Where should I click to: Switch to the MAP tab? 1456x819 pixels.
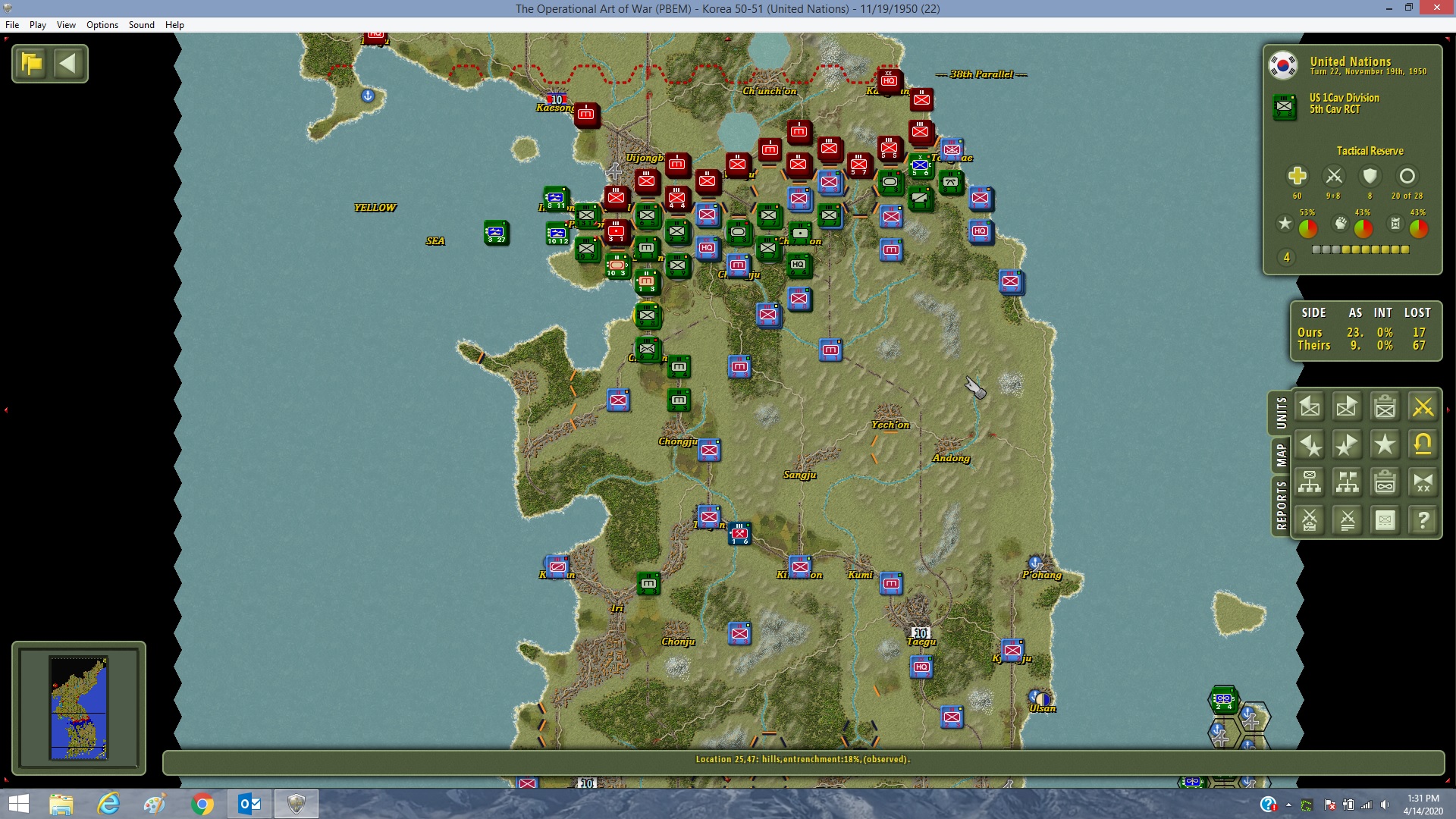click(x=1281, y=455)
